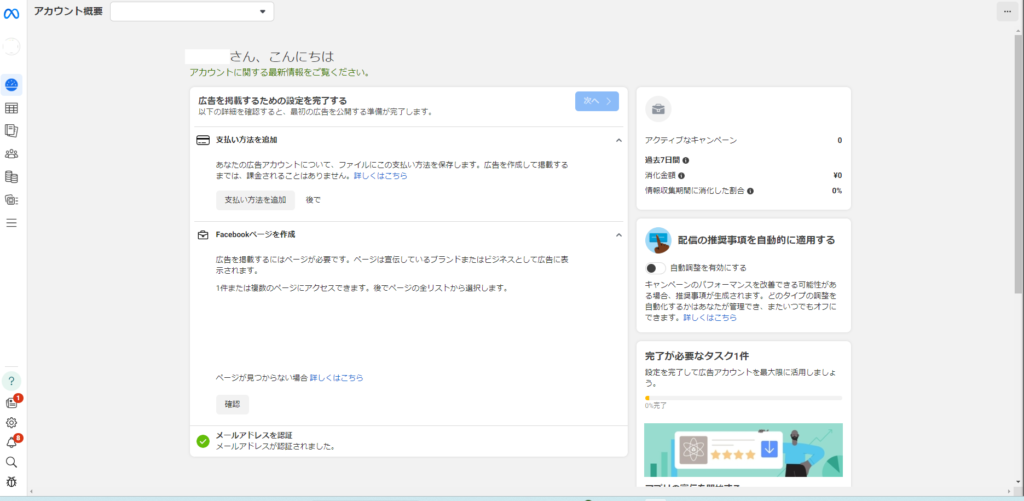Viewport: 1024px width, 501px height.
Task: Open the Billing stacked-coins icon in sidebar
Action: click(x=12, y=176)
